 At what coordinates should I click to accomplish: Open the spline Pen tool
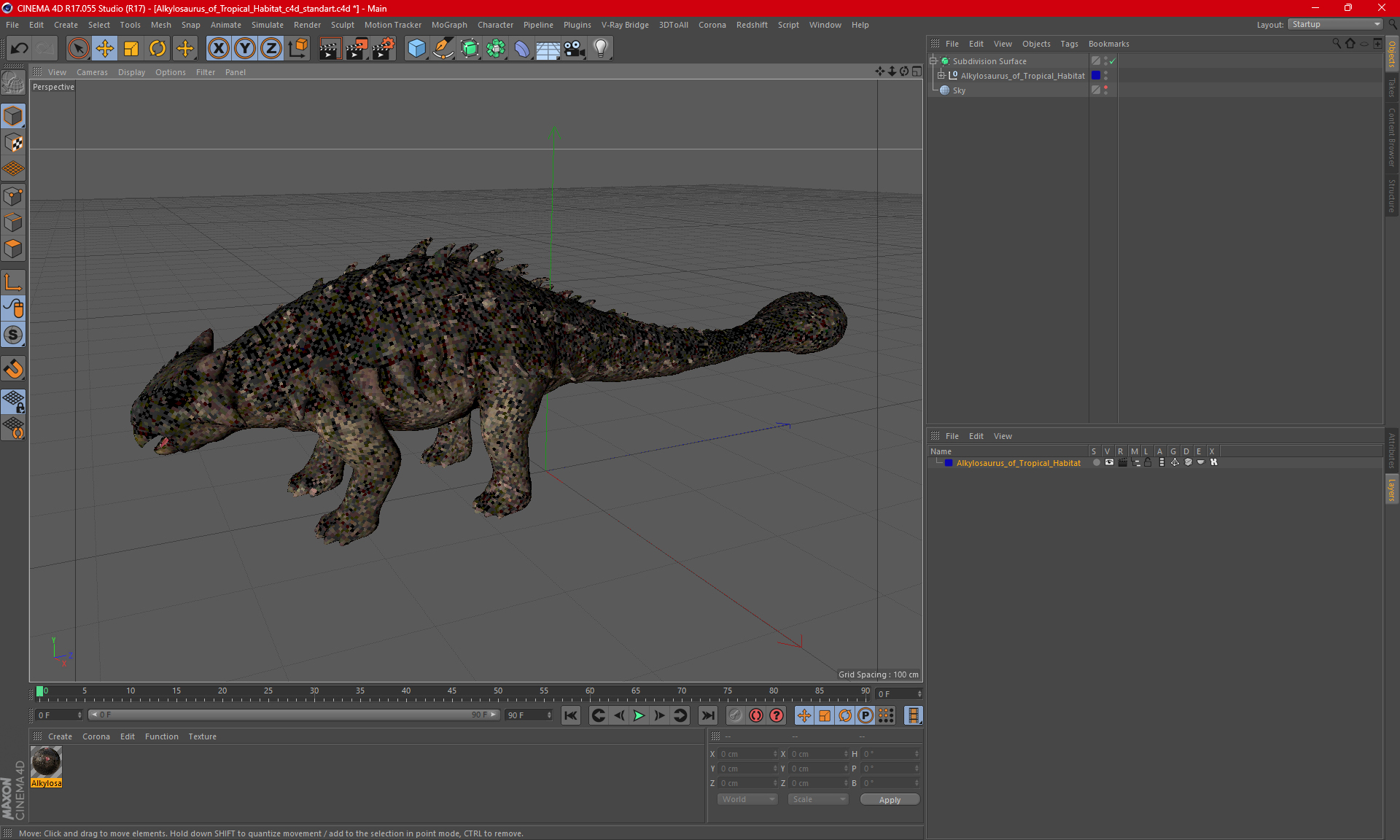point(443,48)
